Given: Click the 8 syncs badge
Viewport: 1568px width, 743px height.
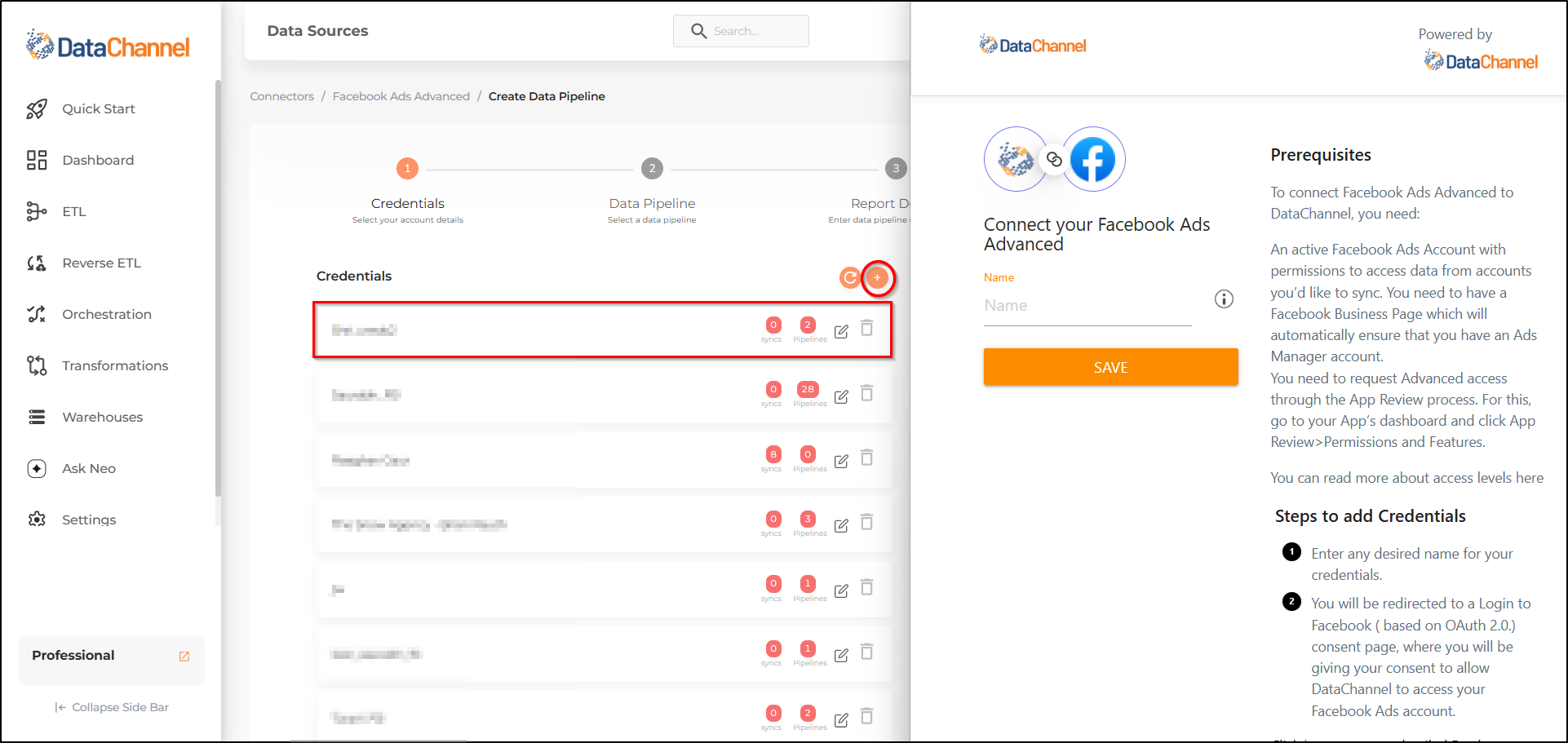Looking at the screenshot, I should [x=773, y=454].
